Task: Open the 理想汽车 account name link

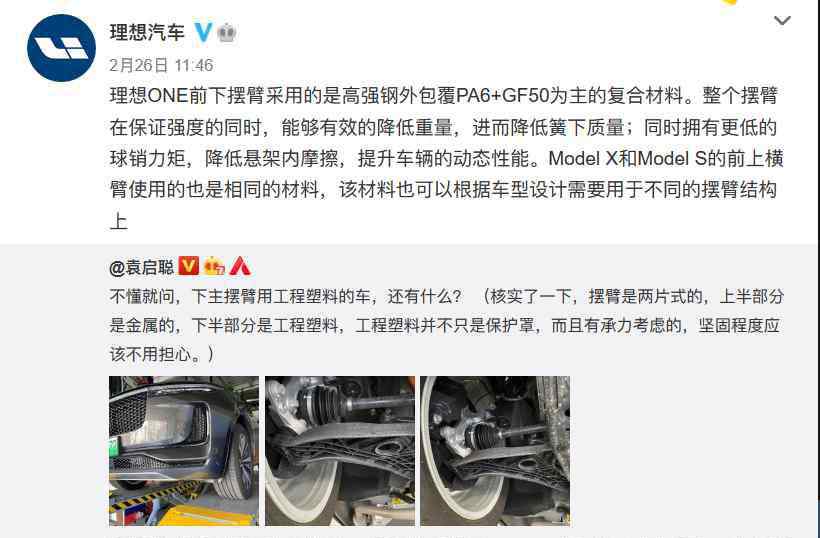Action: (147, 32)
